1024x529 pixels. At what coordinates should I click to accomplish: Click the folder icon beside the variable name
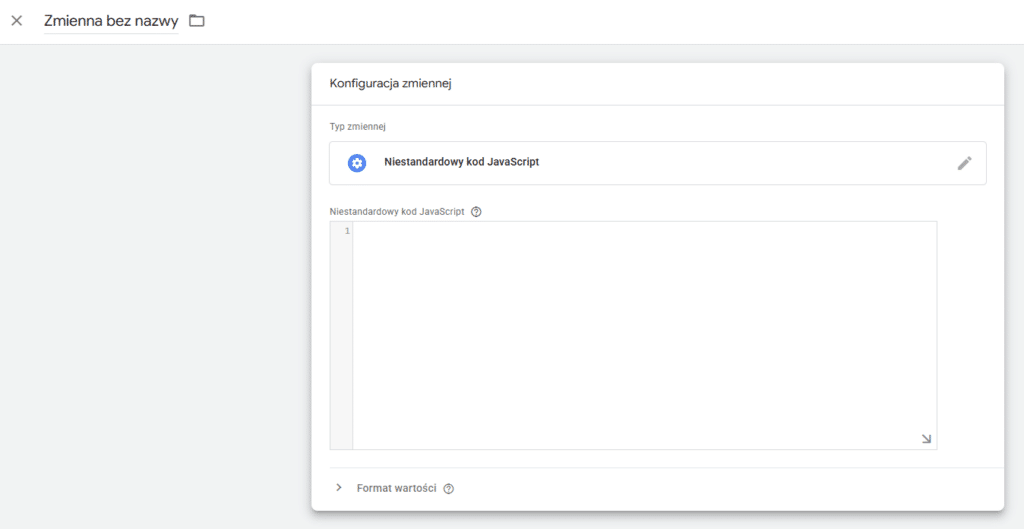(x=197, y=21)
